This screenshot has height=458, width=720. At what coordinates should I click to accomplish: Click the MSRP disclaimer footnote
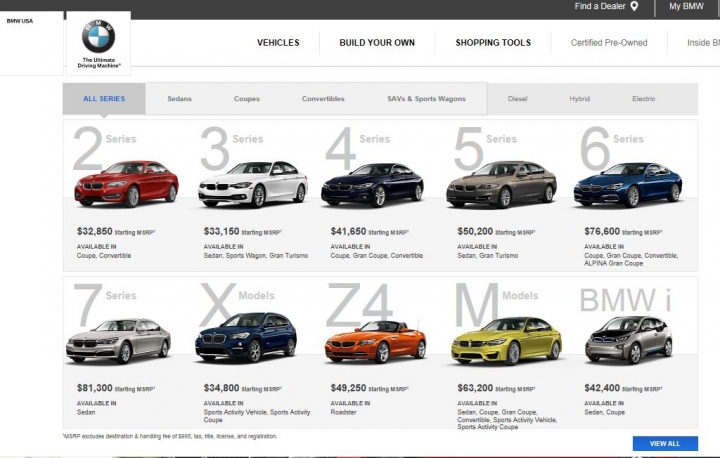[170, 436]
